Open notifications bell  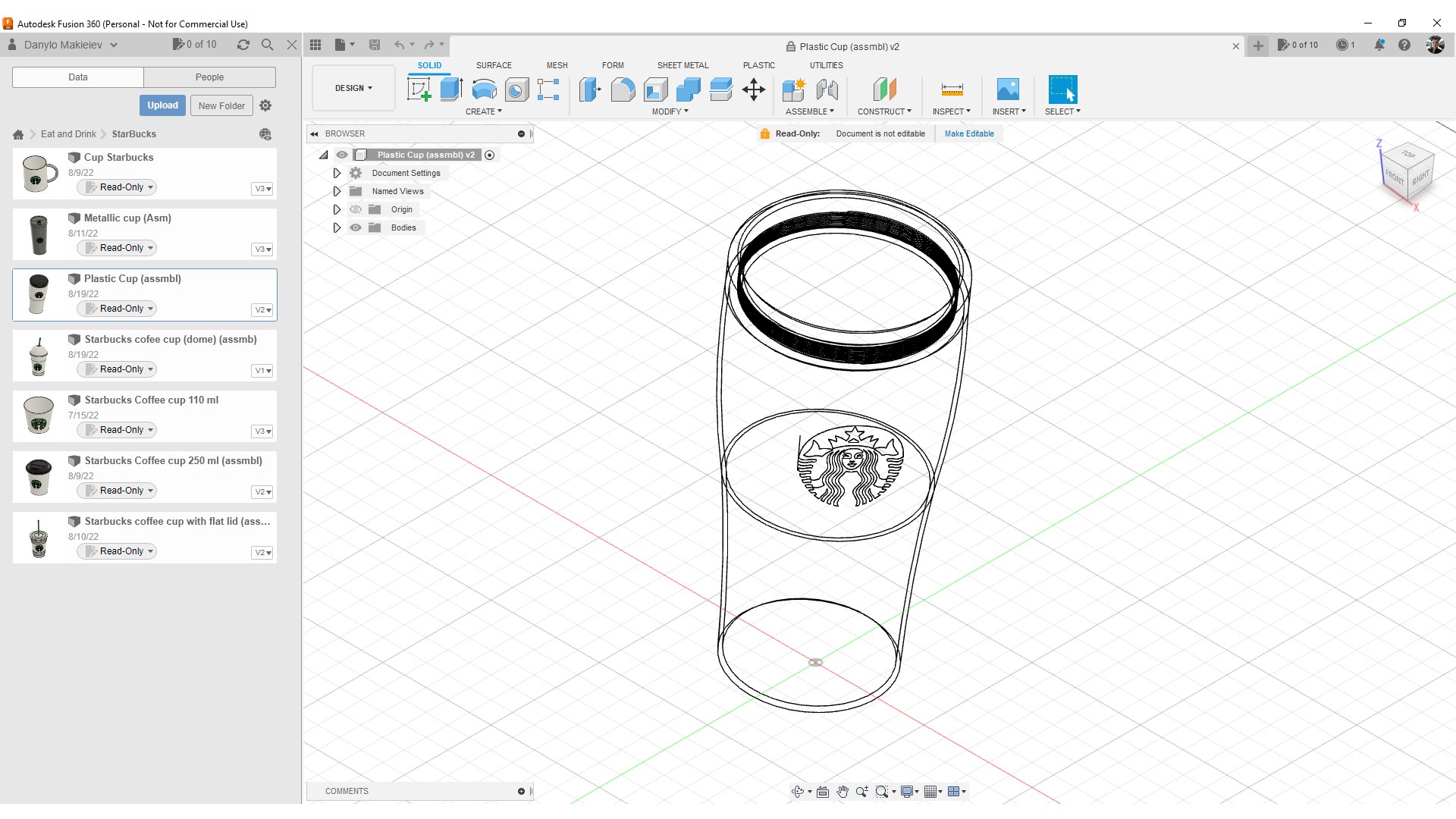click(1379, 45)
